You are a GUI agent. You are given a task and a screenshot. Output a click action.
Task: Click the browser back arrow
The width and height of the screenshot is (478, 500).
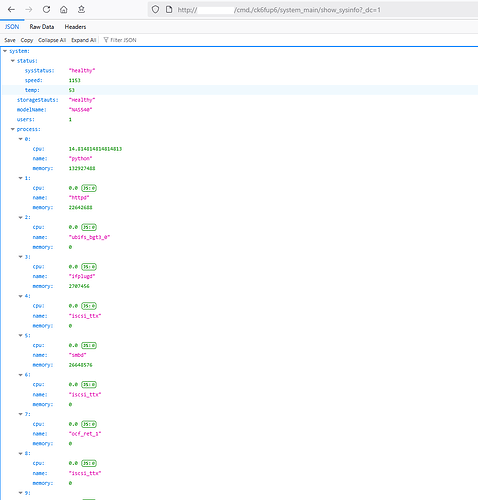tap(11, 10)
